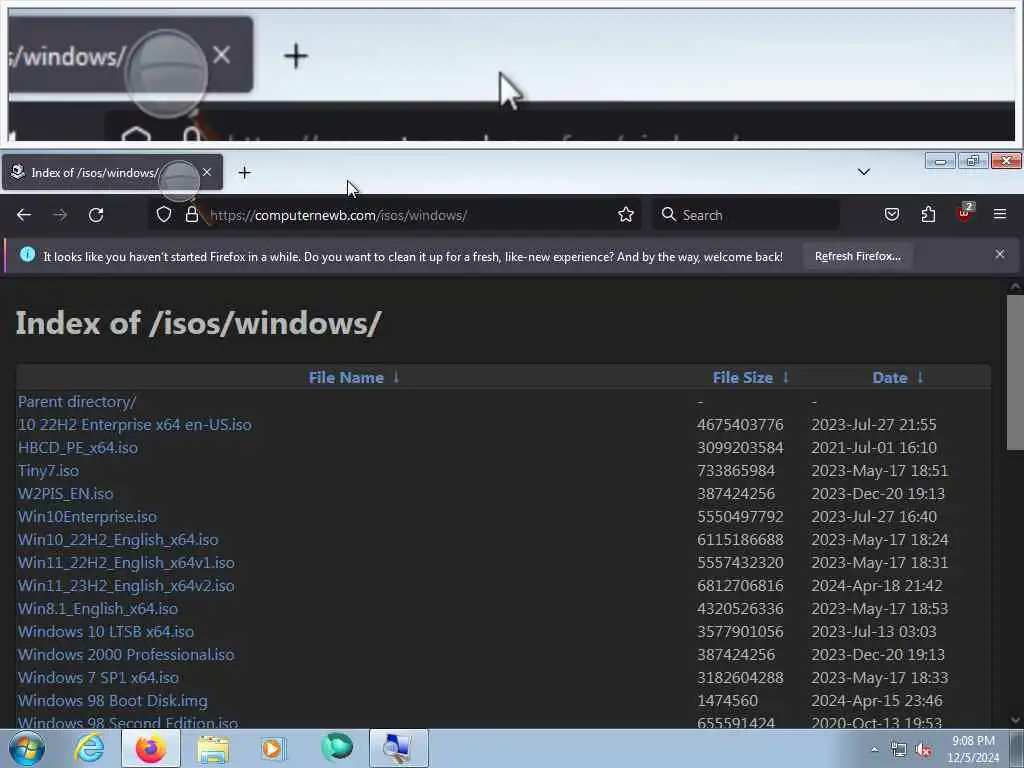Click file size 6812706816

coord(740,585)
